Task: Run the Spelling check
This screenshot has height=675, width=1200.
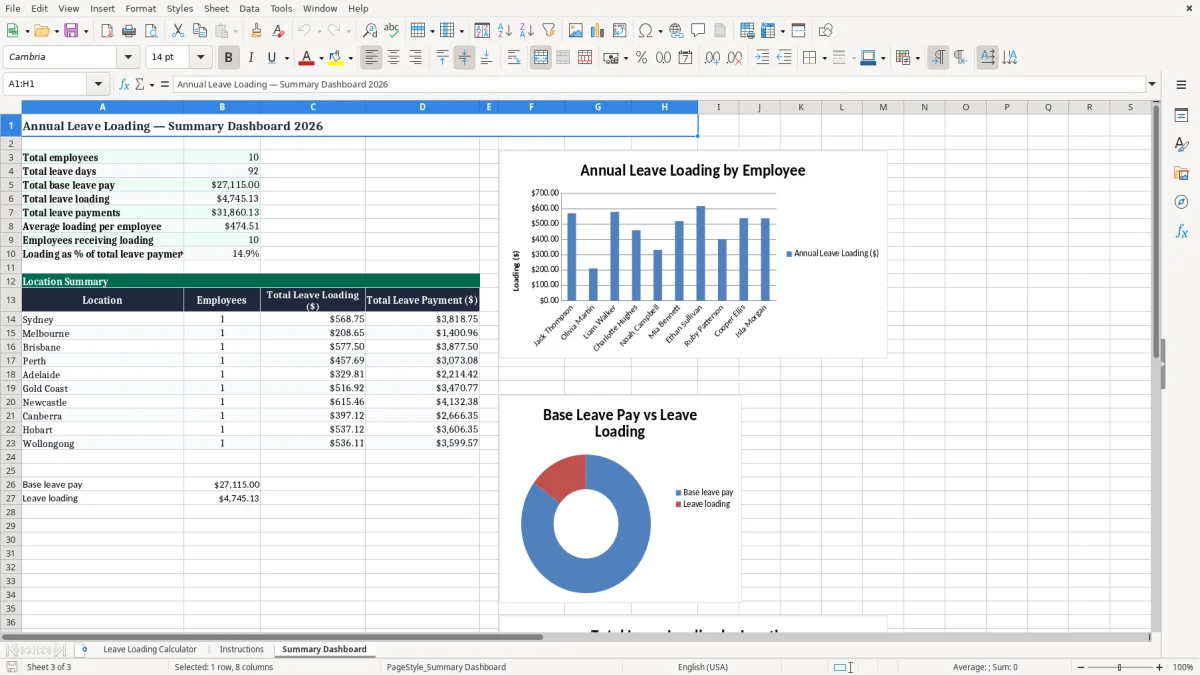Action: coord(392,31)
